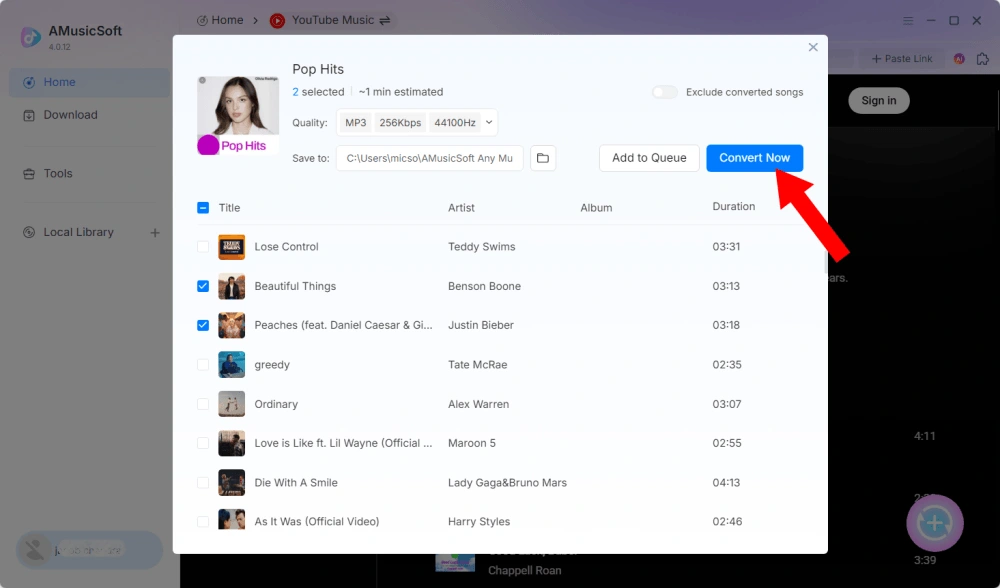1000x588 pixels.
Task: Click the Beautiful Things album thumbnail
Action: pos(232,286)
